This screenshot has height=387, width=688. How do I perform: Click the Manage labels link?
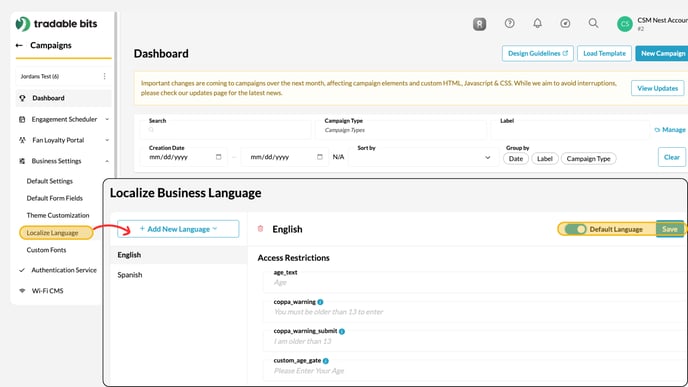coord(670,130)
